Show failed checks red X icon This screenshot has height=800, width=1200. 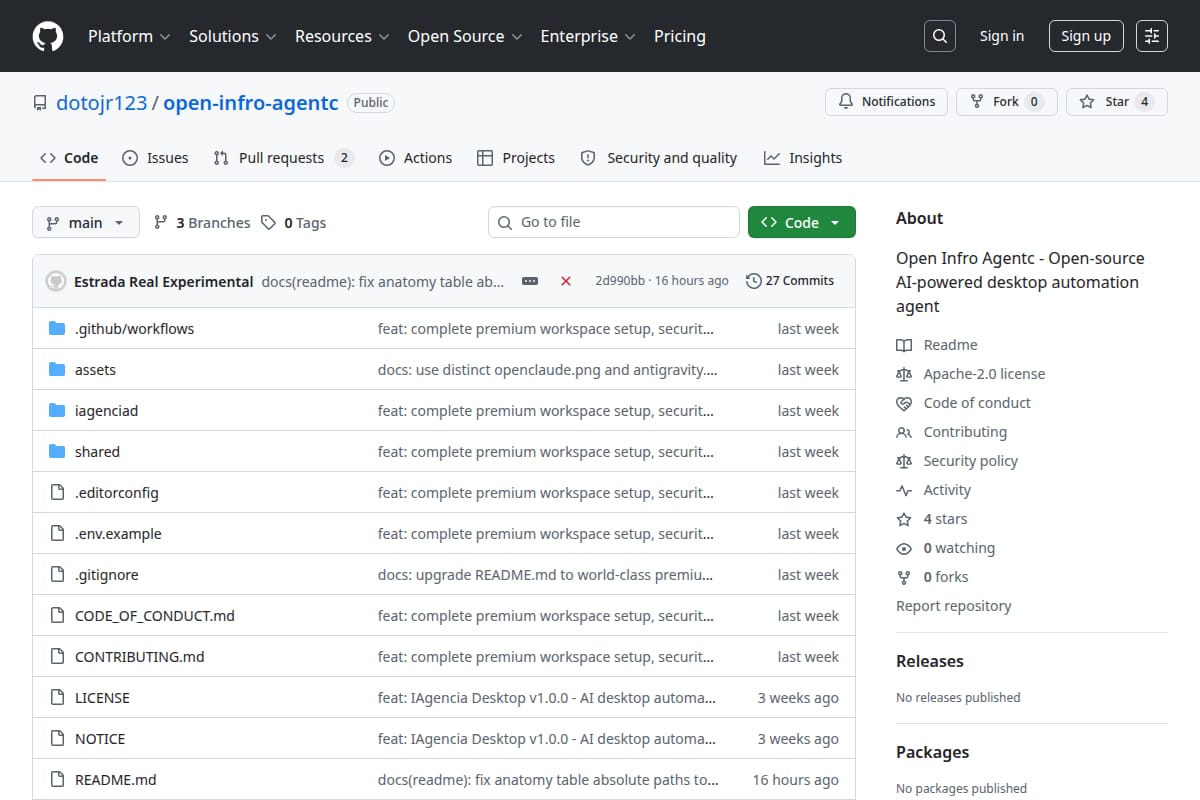(566, 281)
